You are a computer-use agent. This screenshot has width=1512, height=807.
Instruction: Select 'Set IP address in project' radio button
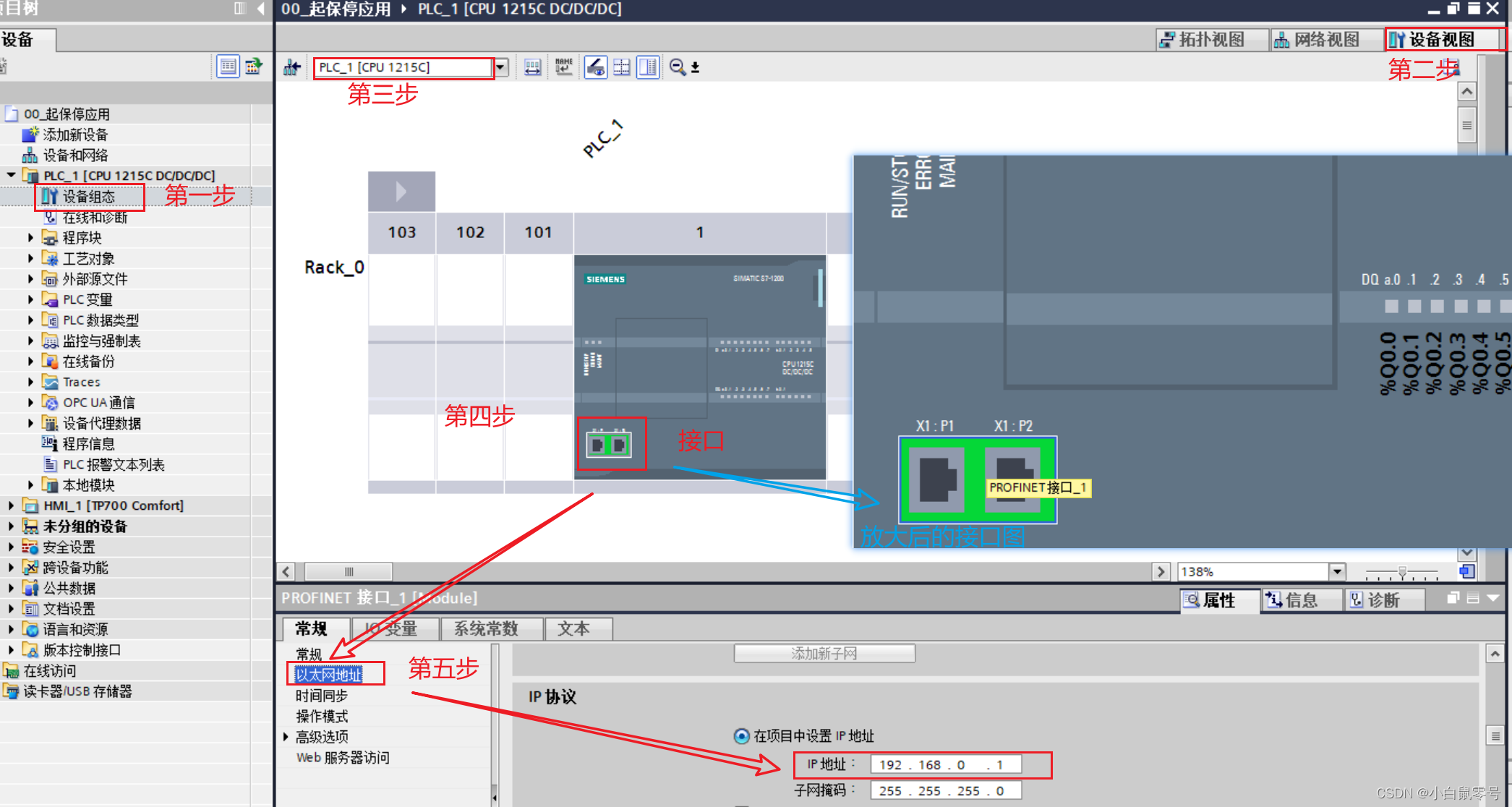[x=741, y=736]
